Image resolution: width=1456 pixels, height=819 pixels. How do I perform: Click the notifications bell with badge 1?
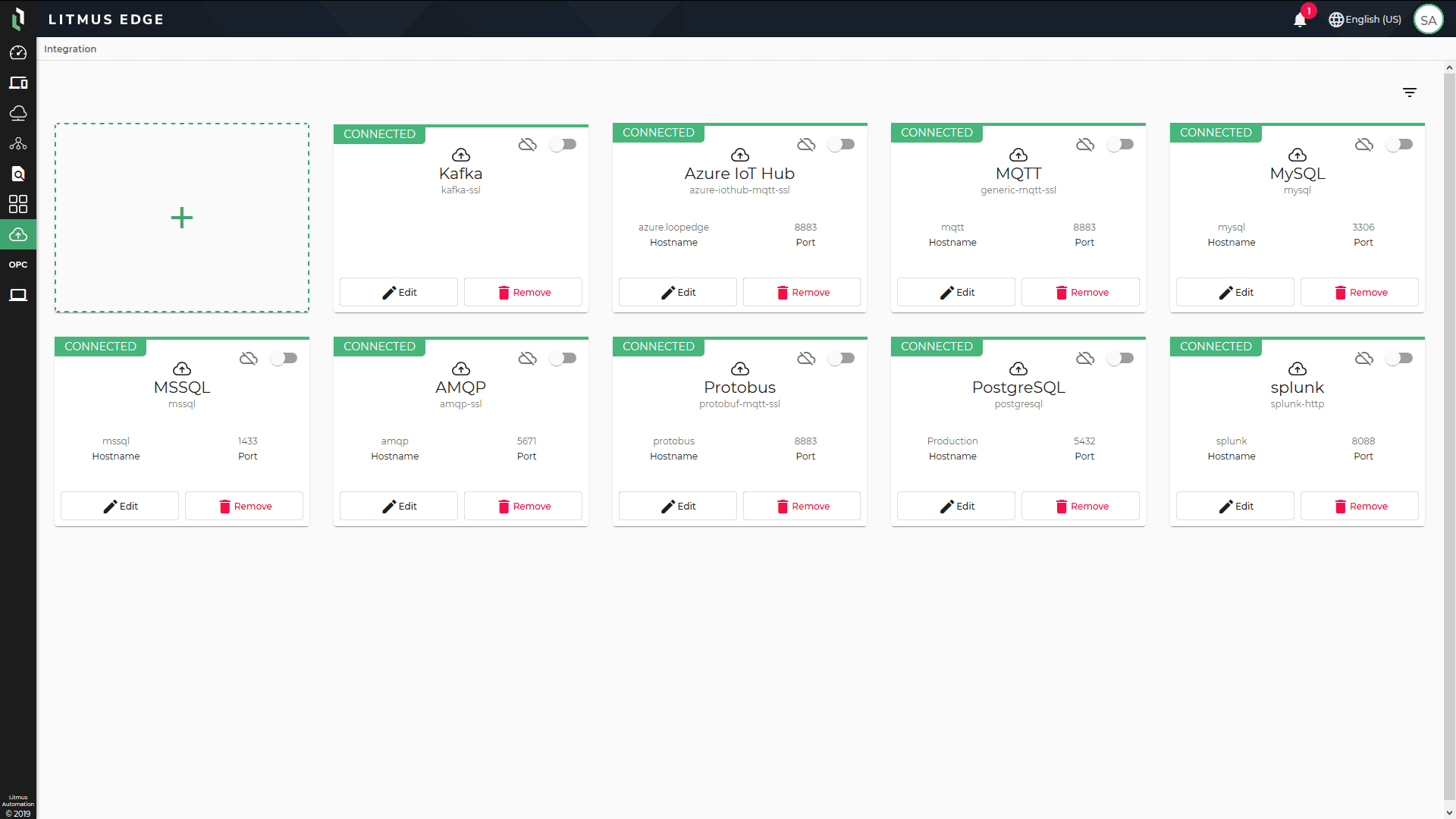click(x=1298, y=19)
